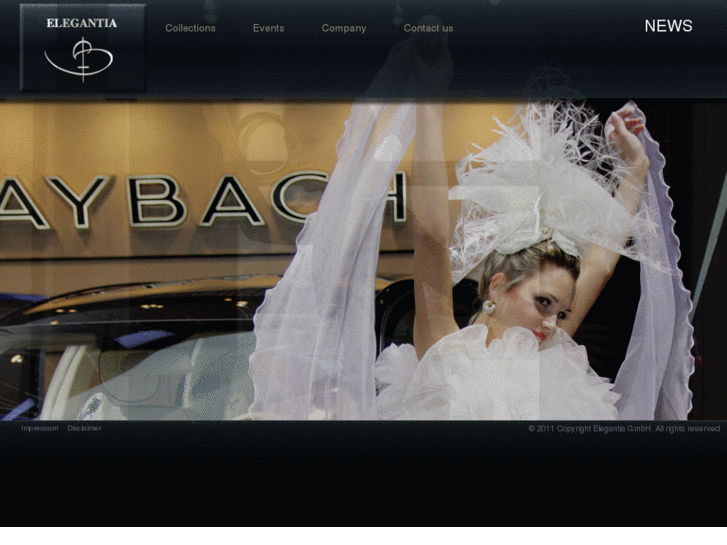Open the NEWS section
Screen dimensions: 727x545
point(668,26)
